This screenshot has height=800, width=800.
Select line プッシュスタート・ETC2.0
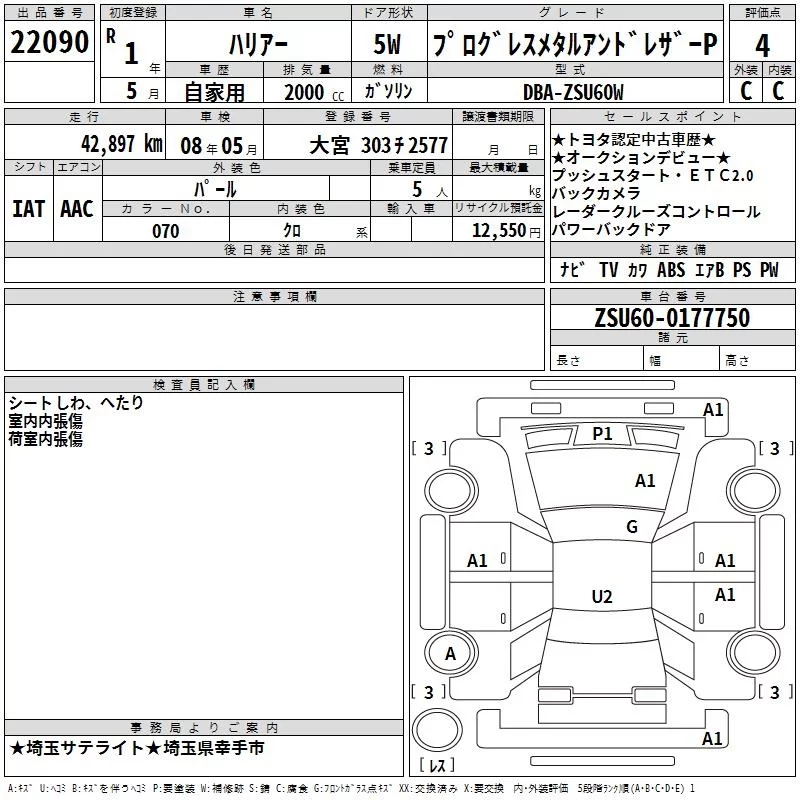[653, 176]
